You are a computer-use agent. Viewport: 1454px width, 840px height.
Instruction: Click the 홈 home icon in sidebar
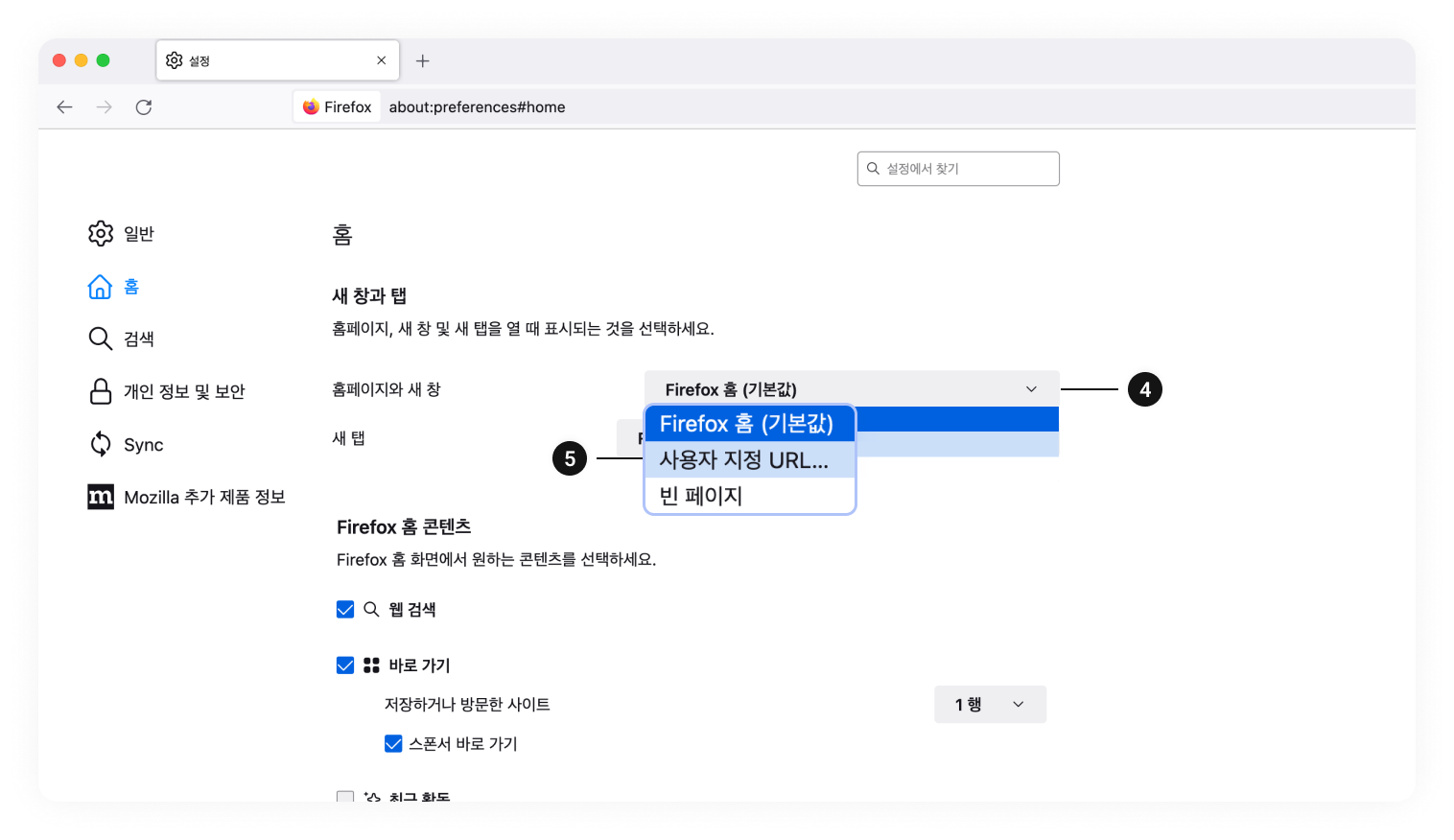click(100, 286)
